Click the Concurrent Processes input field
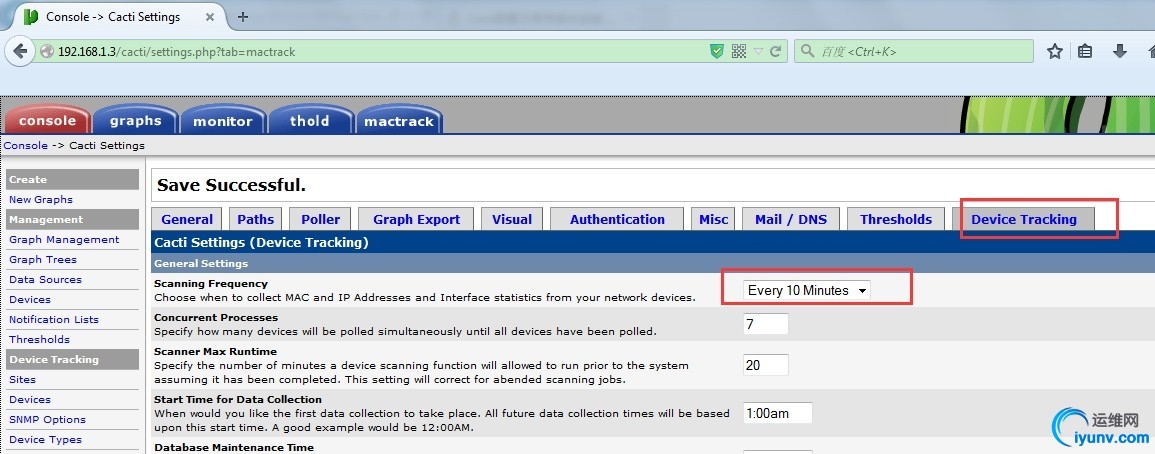The height and width of the screenshot is (454, 1155). tap(765, 324)
